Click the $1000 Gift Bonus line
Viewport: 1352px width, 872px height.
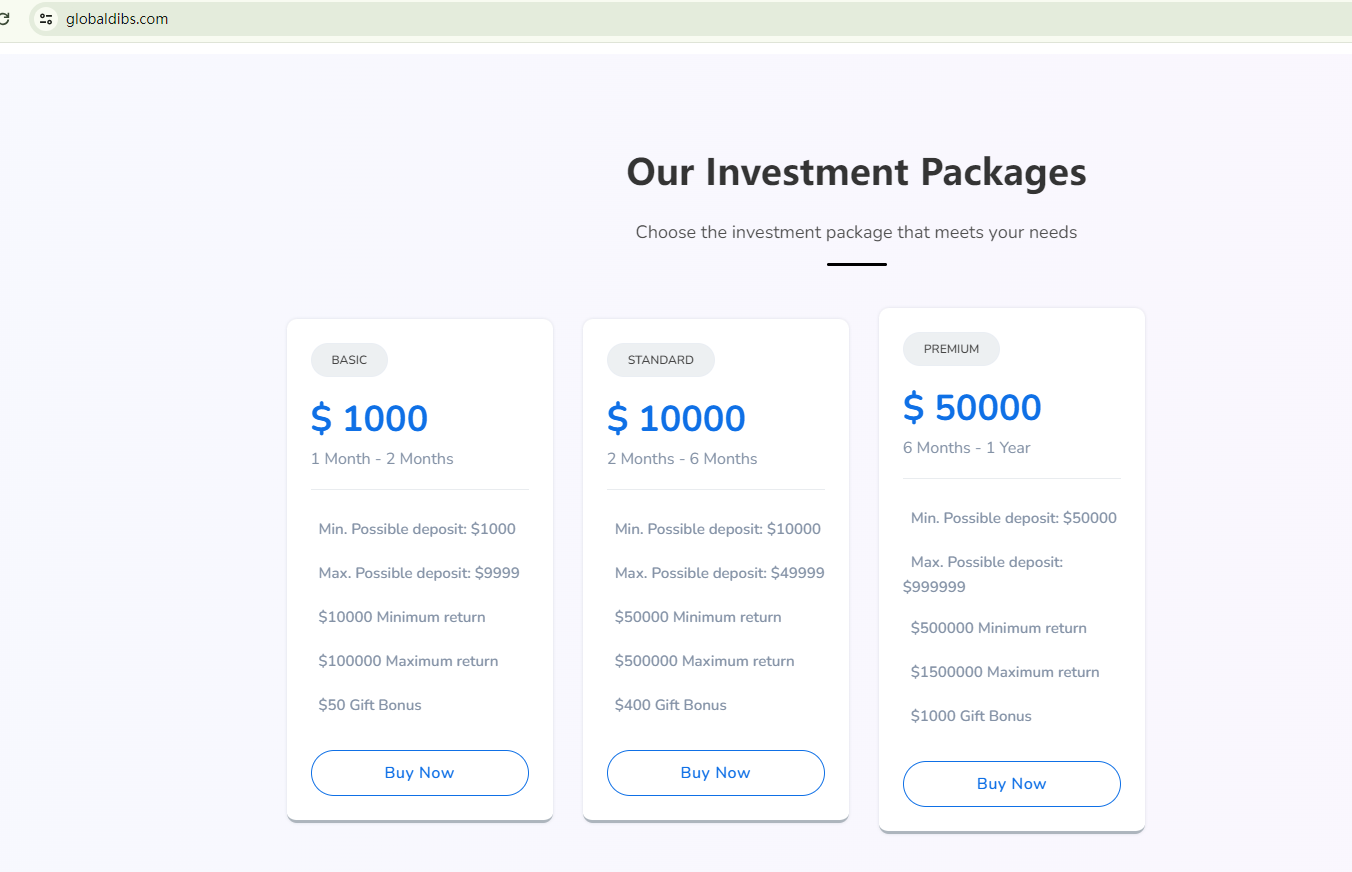[x=970, y=716]
